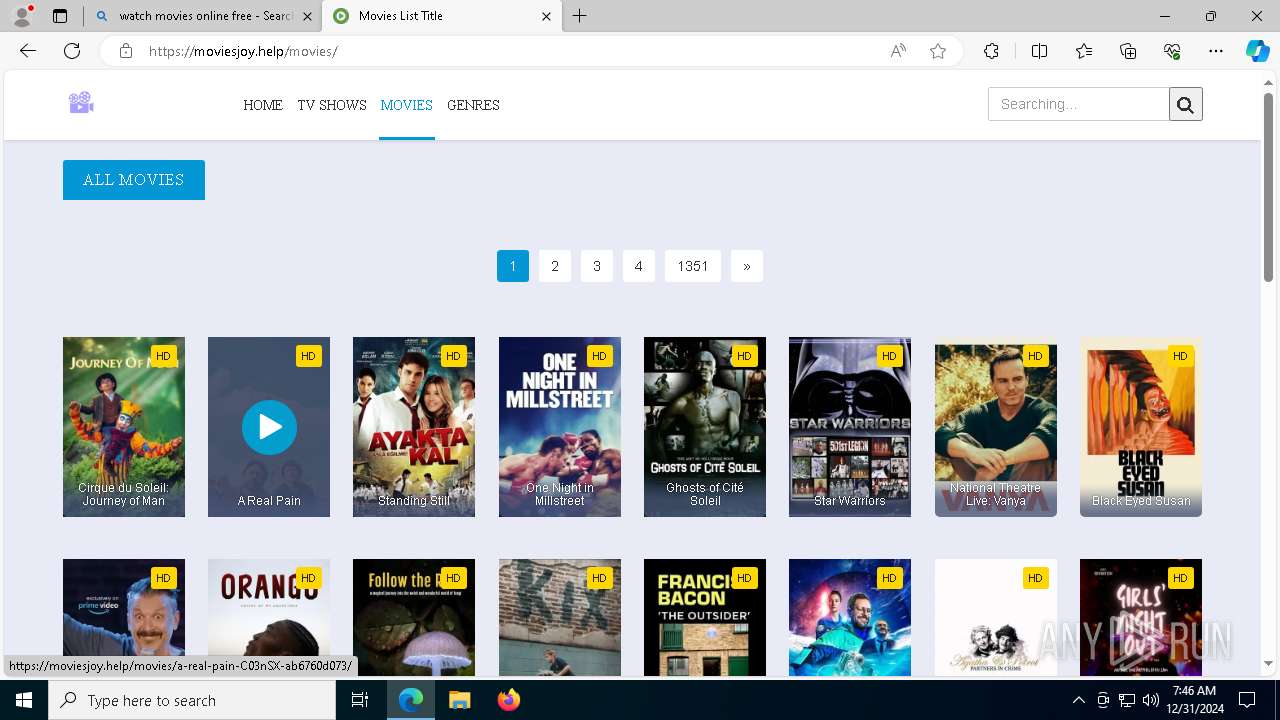1280x720 pixels.
Task: Jump to last page 1351
Action: click(x=693, y=266)
